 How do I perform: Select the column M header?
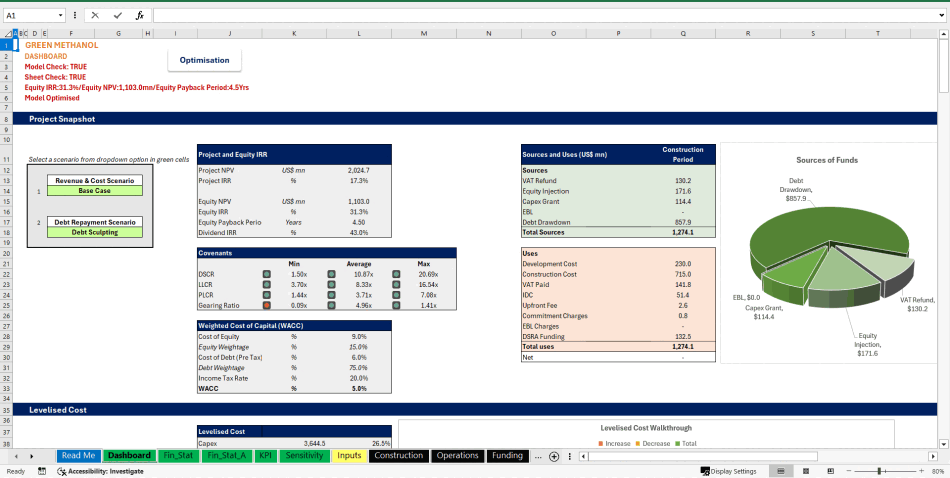(424, 34)
